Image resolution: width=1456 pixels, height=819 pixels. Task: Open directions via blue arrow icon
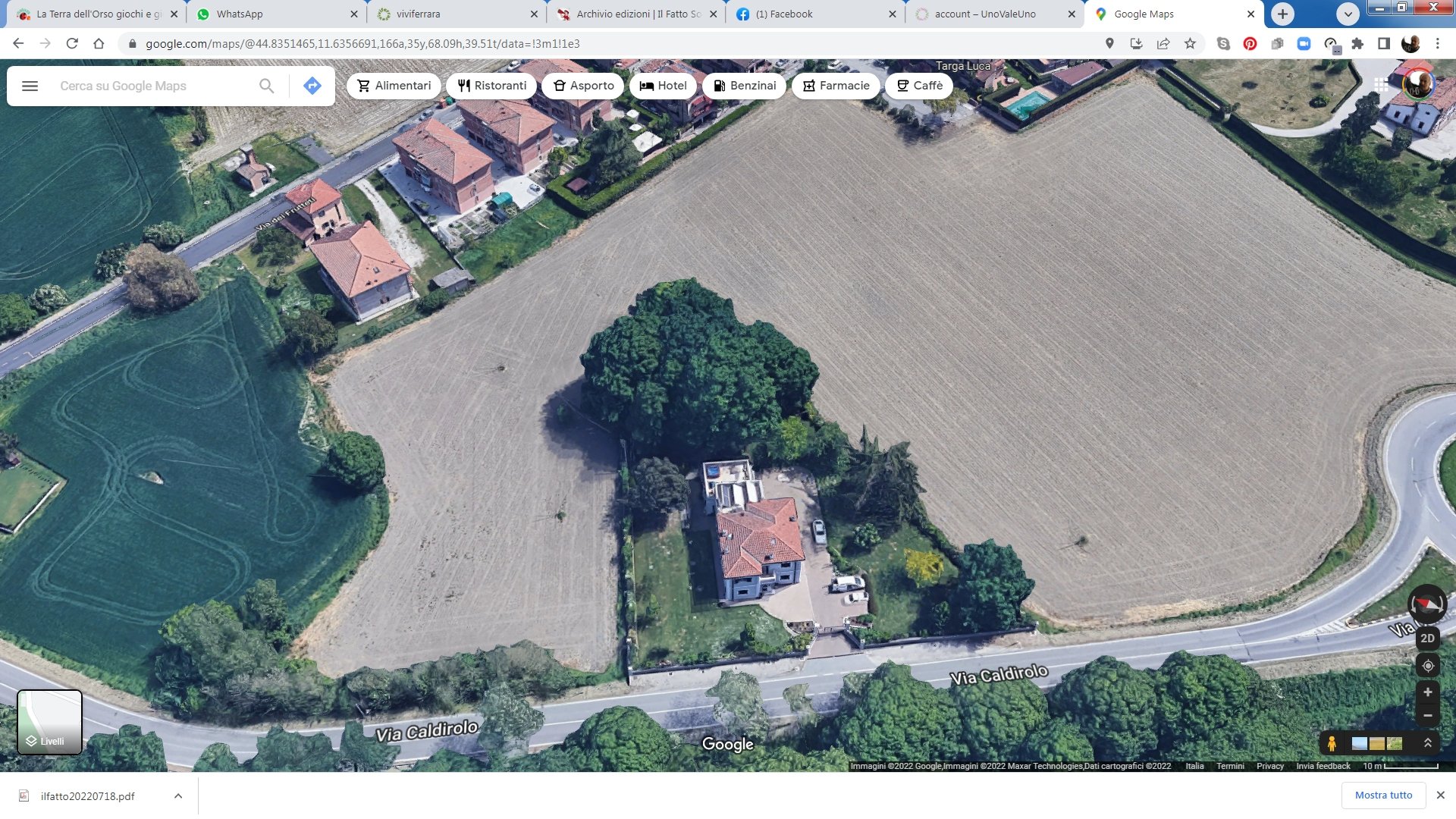312,86
